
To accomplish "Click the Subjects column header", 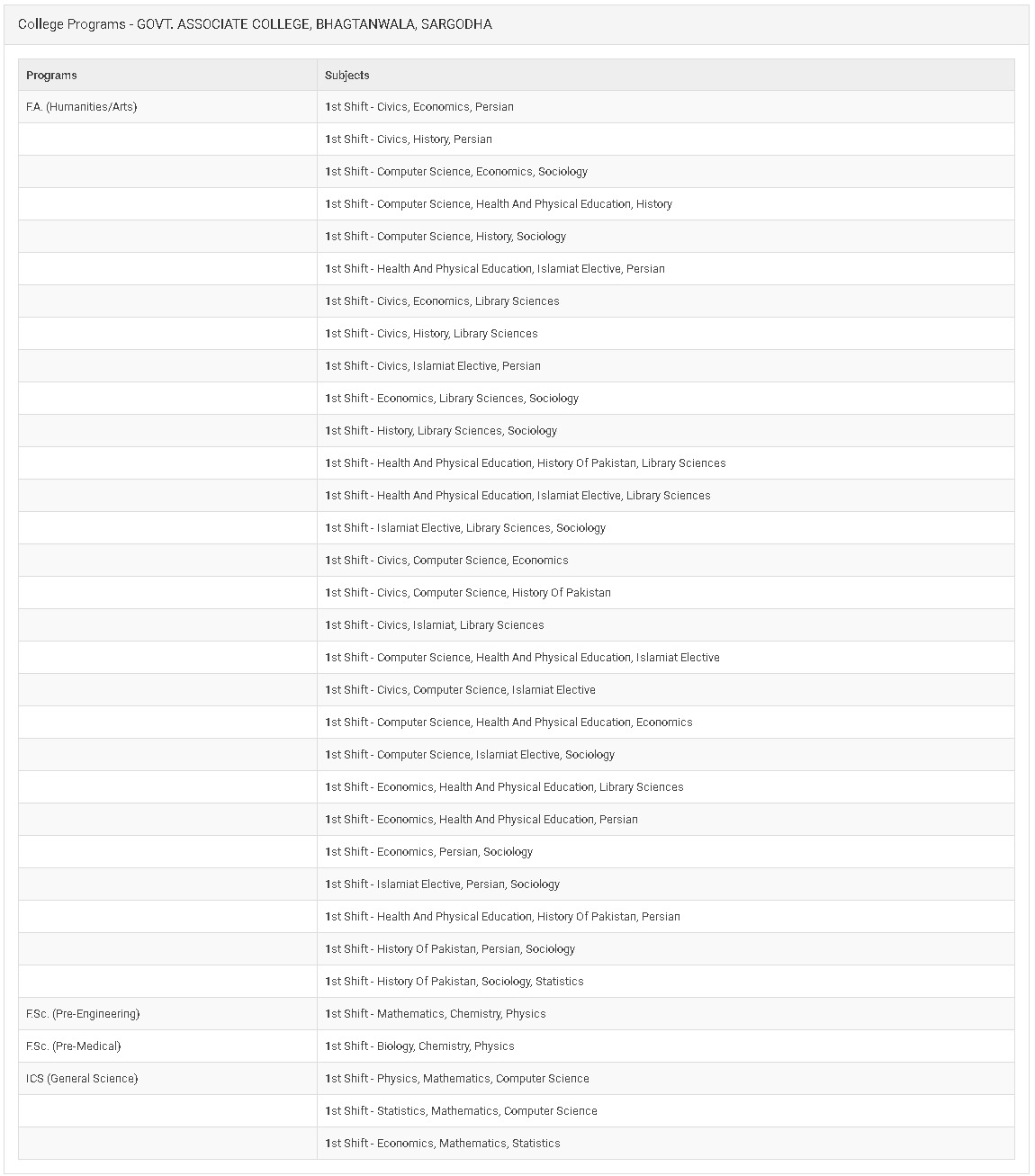I will pos(347,76).
